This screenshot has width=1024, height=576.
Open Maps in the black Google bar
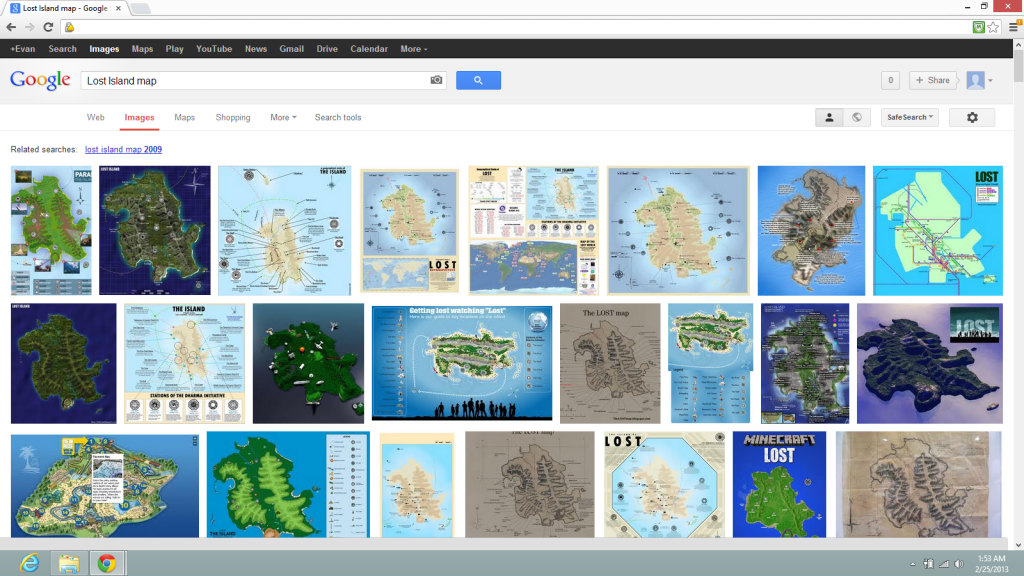coord(142,49)
